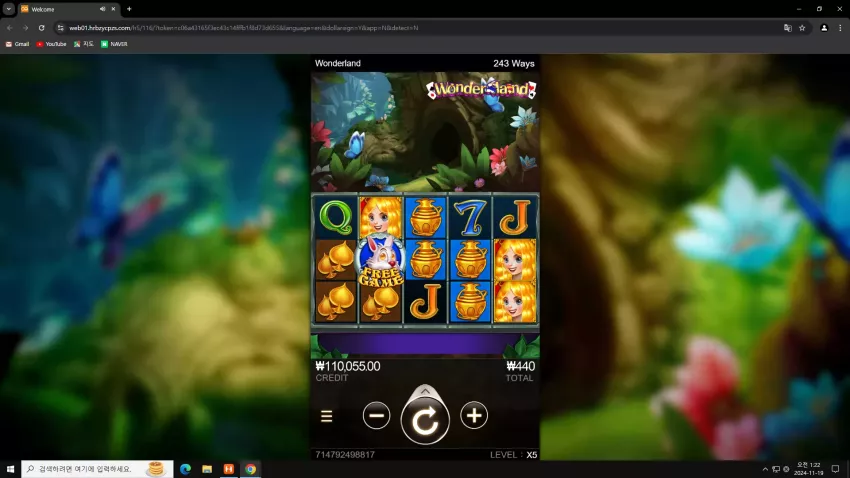Click the LEVEL X5 indicator
Screen dimensions: 850x478
tap(513, 455)
